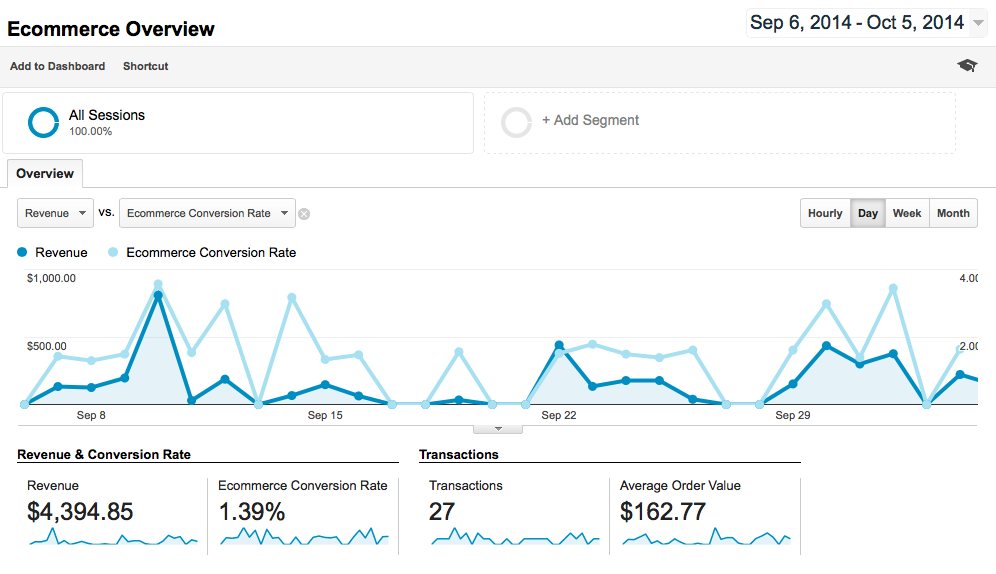Click the Transactions count 27
The width and height of the screenshot is (996, 574).
coord(441,512)
